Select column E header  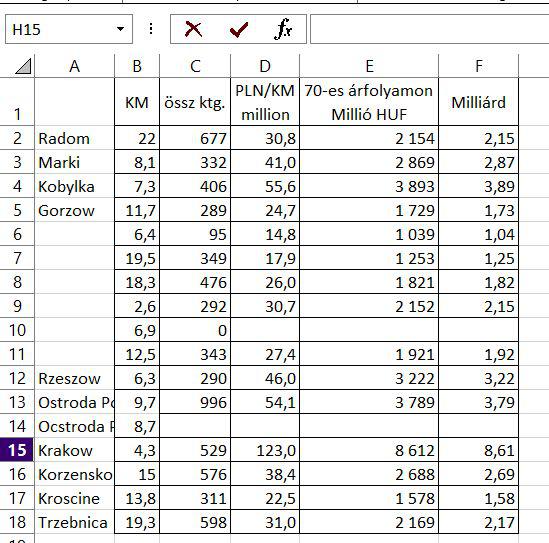(369, 66)
